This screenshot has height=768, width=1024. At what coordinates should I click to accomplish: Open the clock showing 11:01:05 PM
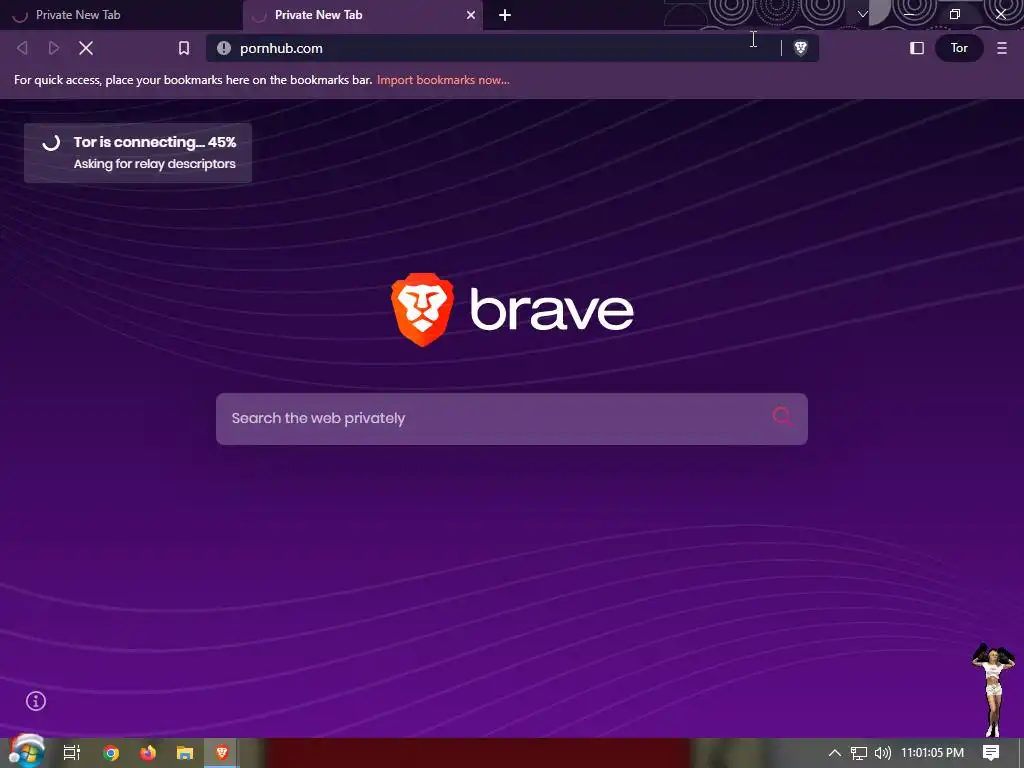932,752
